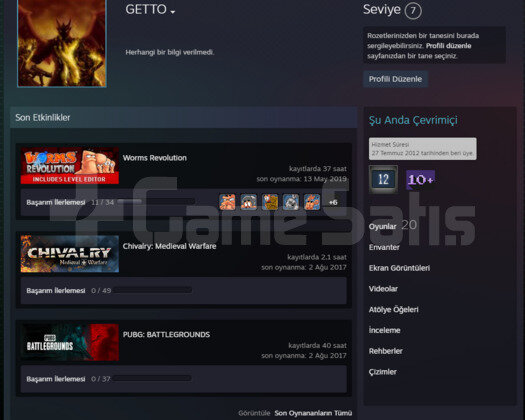Click fifth Worms Revolution achievement icon

pyautogui.click(x=312, y=202)
